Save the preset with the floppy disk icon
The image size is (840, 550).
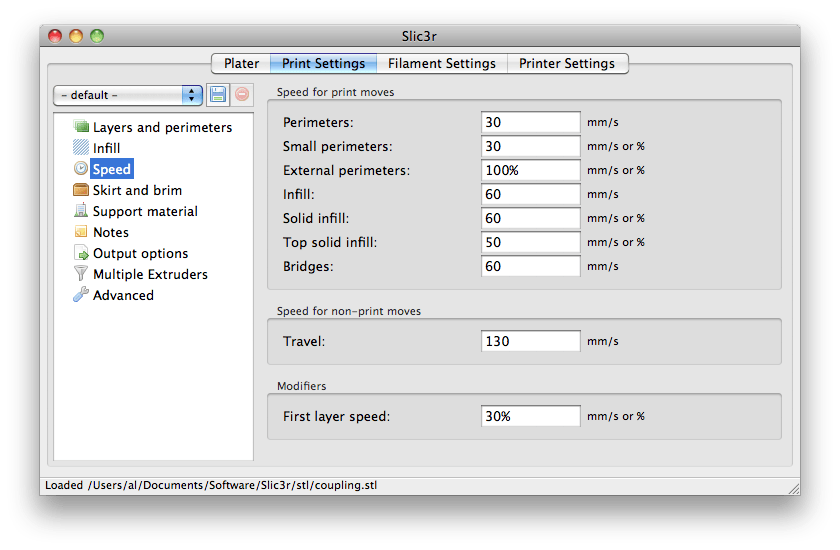coord(218,95)
